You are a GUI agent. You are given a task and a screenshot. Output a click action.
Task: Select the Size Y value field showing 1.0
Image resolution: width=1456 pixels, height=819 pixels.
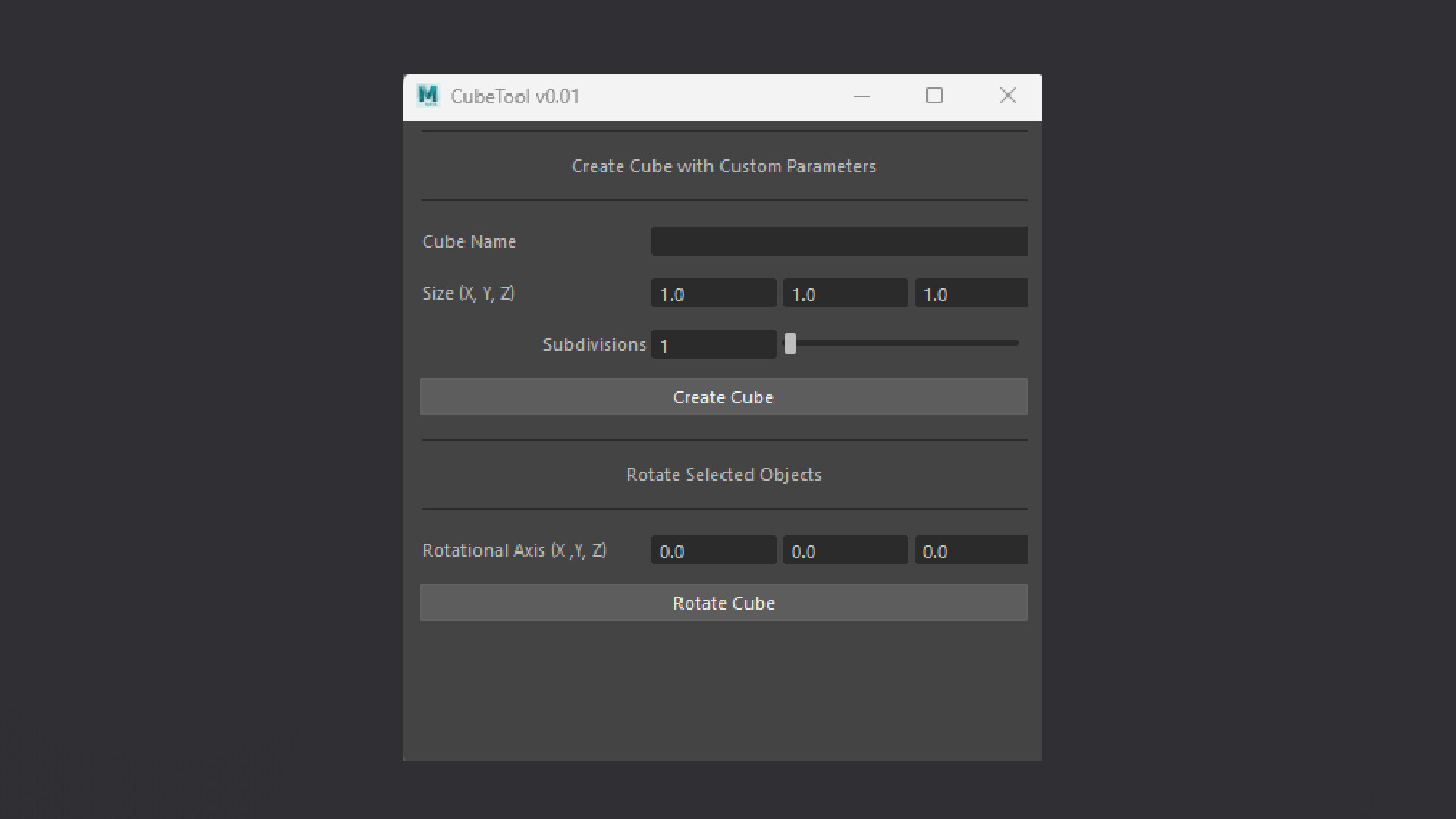[x=846, y=293]
